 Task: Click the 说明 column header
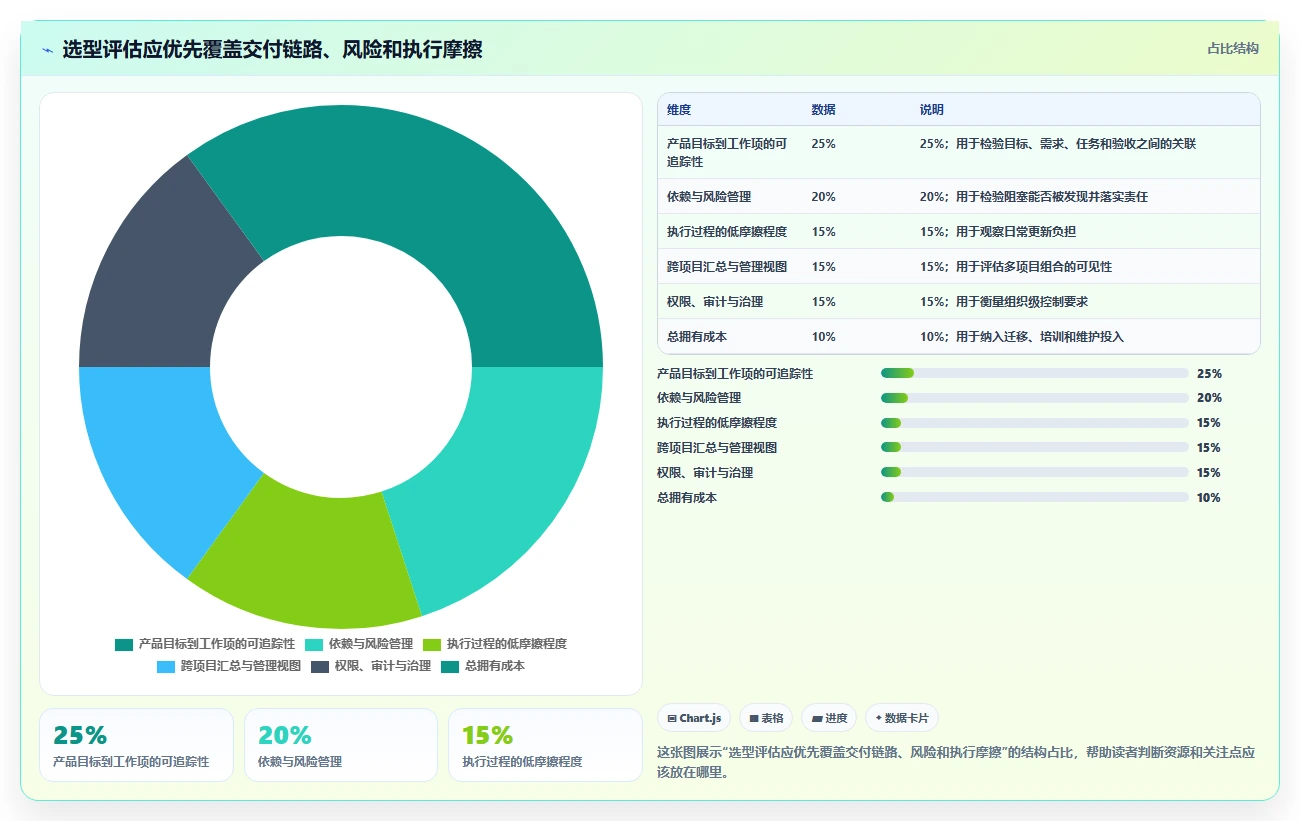[x=932, y=110]
